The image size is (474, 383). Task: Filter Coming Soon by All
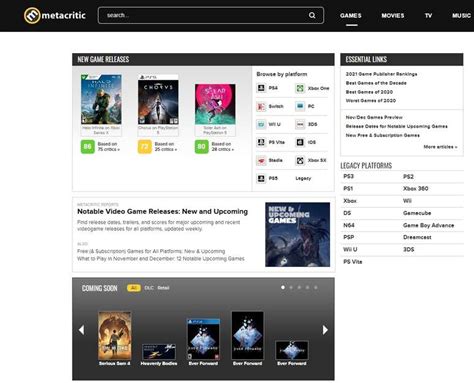click(x=134, y=288)
